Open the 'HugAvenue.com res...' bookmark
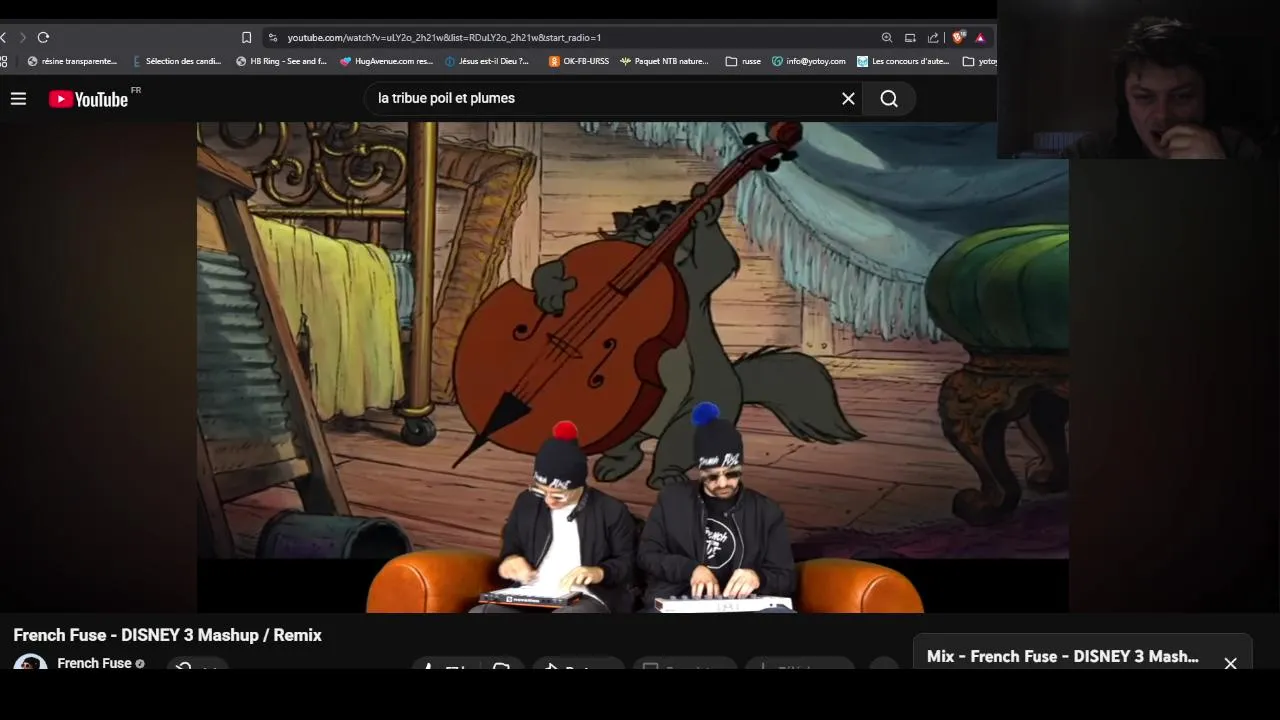1280x720 pixels. click(387, 61)
